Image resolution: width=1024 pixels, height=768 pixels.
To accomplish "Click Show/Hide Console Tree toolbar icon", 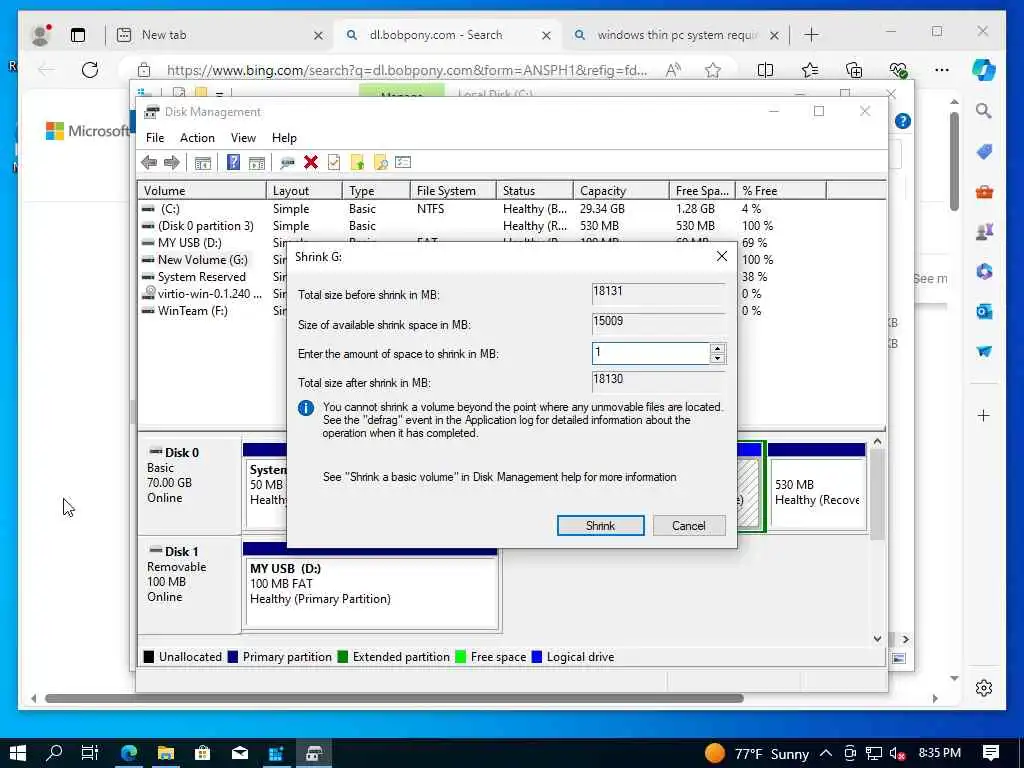I will [202, 163].
